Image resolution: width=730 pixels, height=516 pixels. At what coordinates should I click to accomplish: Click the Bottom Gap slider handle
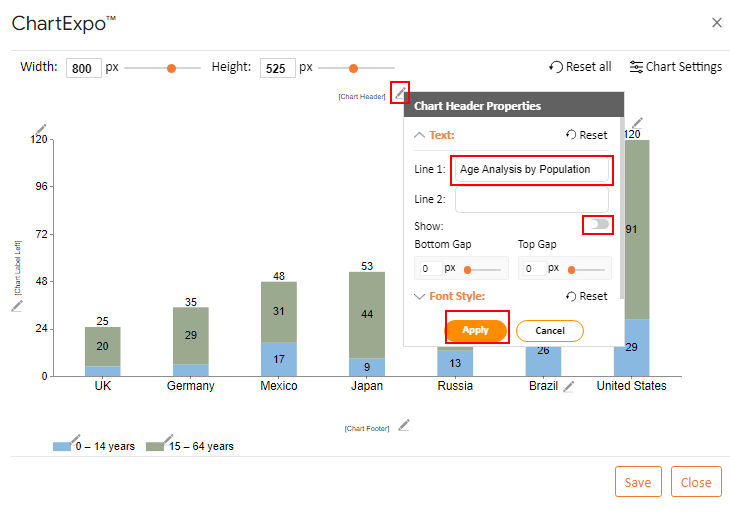tap(467, 270)
